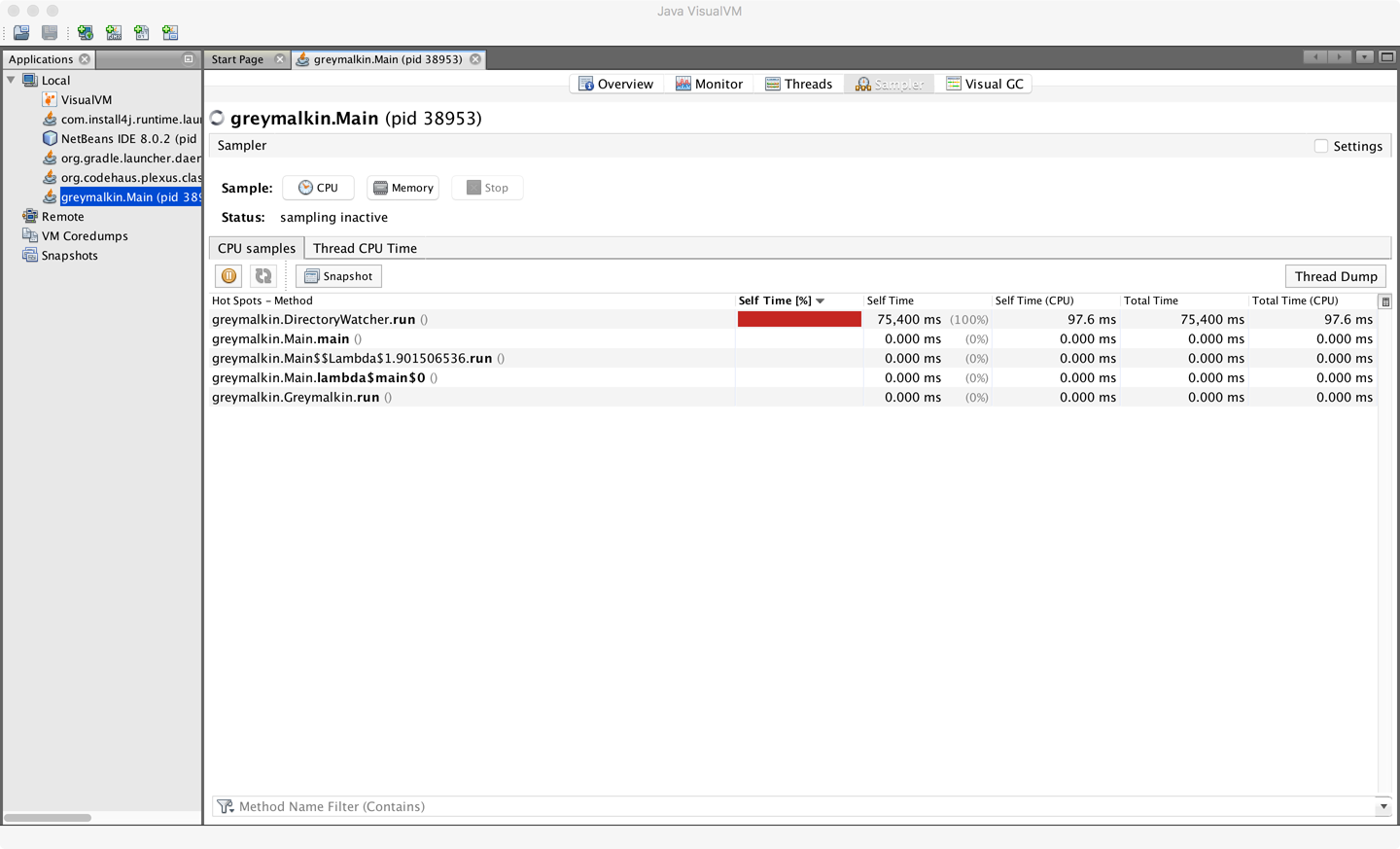Click the VisualVM application icon in tree
1400x849 pixels.
50,99
